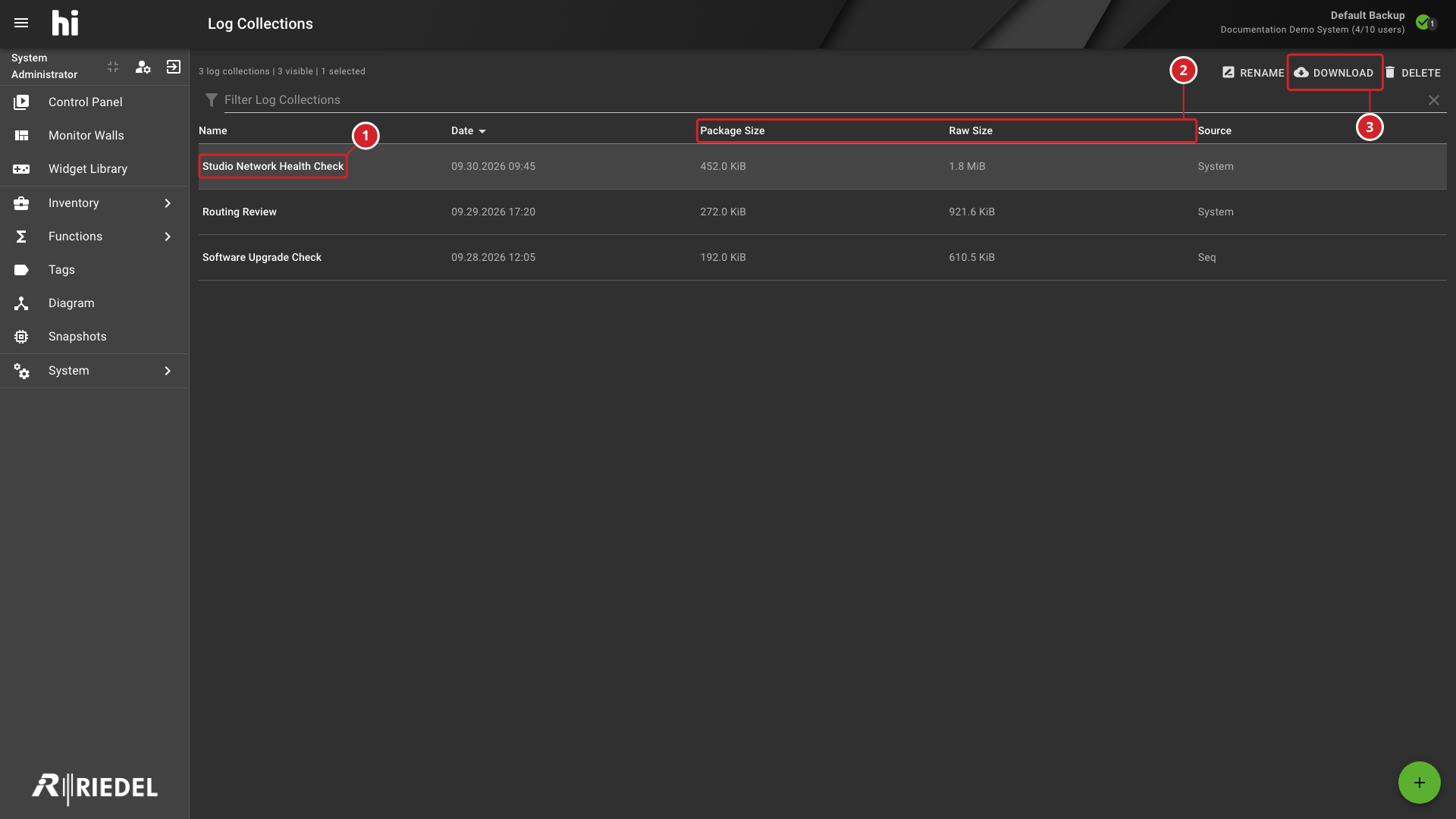Download the selected log collection
1456x819 pixels.
coord(1334,73)
